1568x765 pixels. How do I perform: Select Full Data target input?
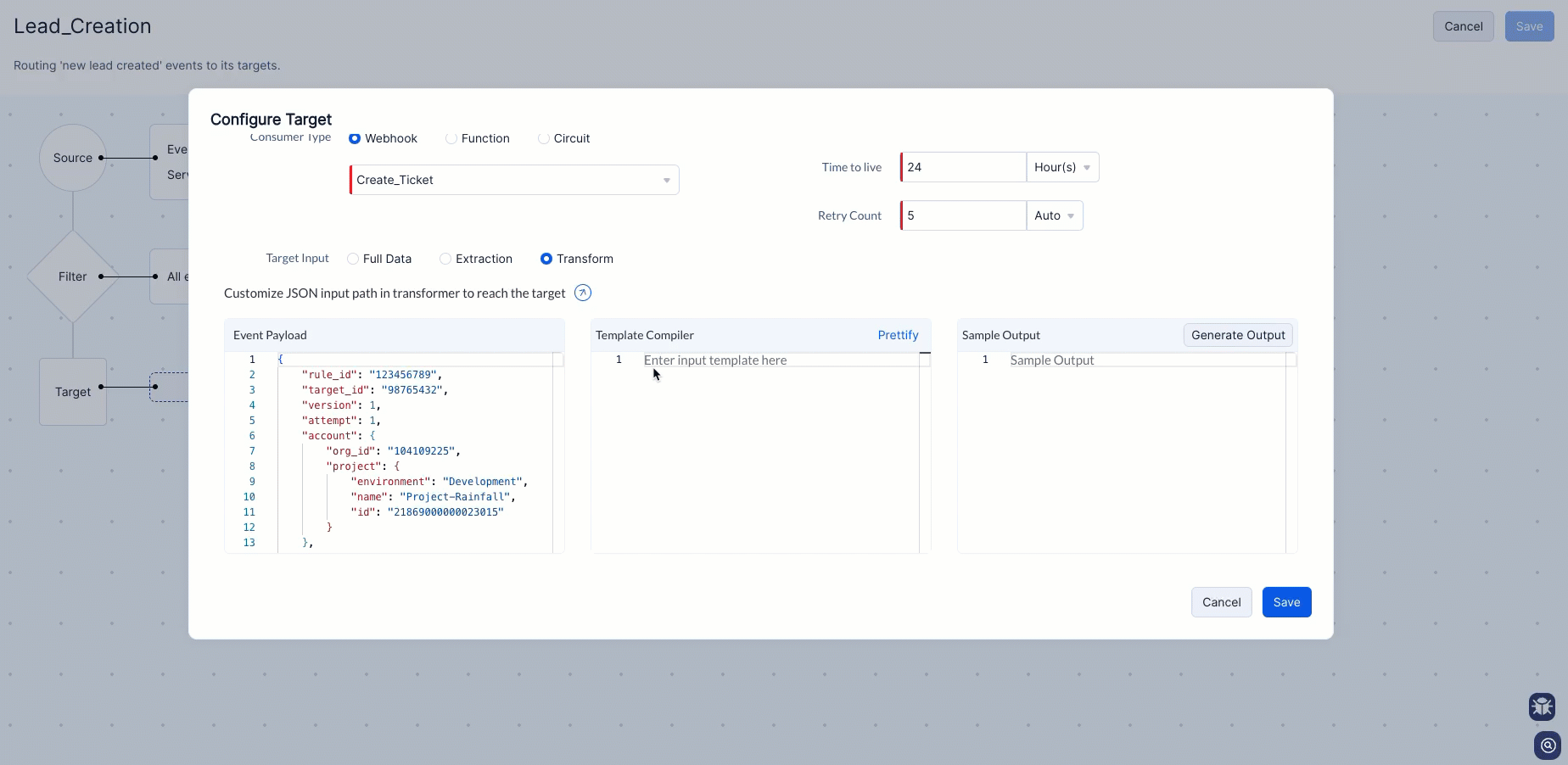click(x=353, y=259)
